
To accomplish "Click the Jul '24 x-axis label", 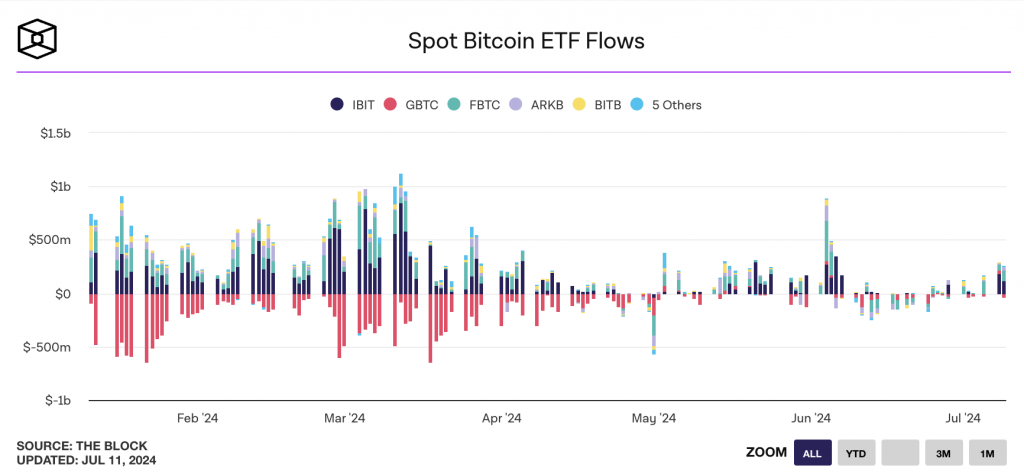I will pyautogui.click(x=963, y=418).
